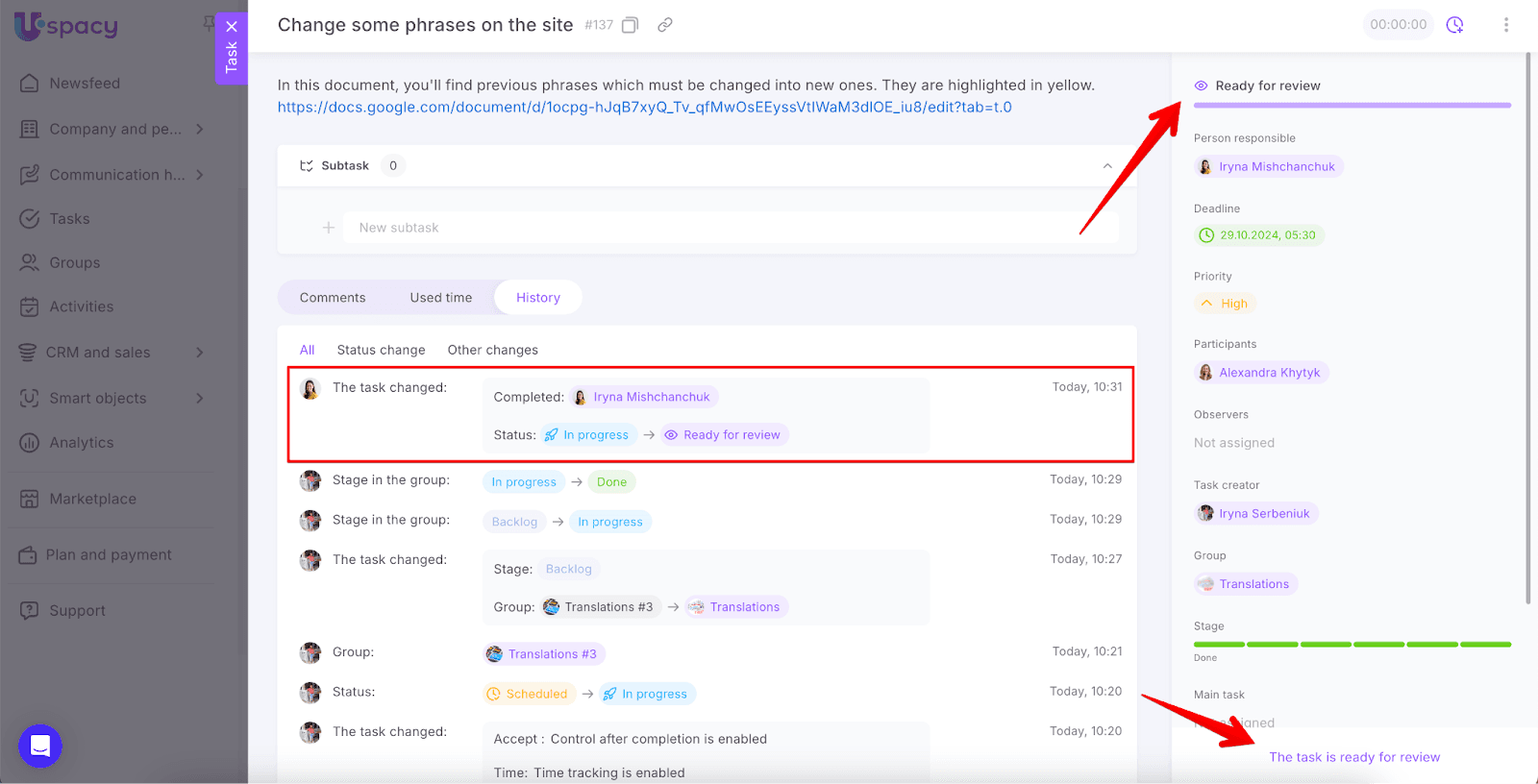Collapse the Subtask section chevron
The height and width of the screenshot is (784, 1538).
1107,166
